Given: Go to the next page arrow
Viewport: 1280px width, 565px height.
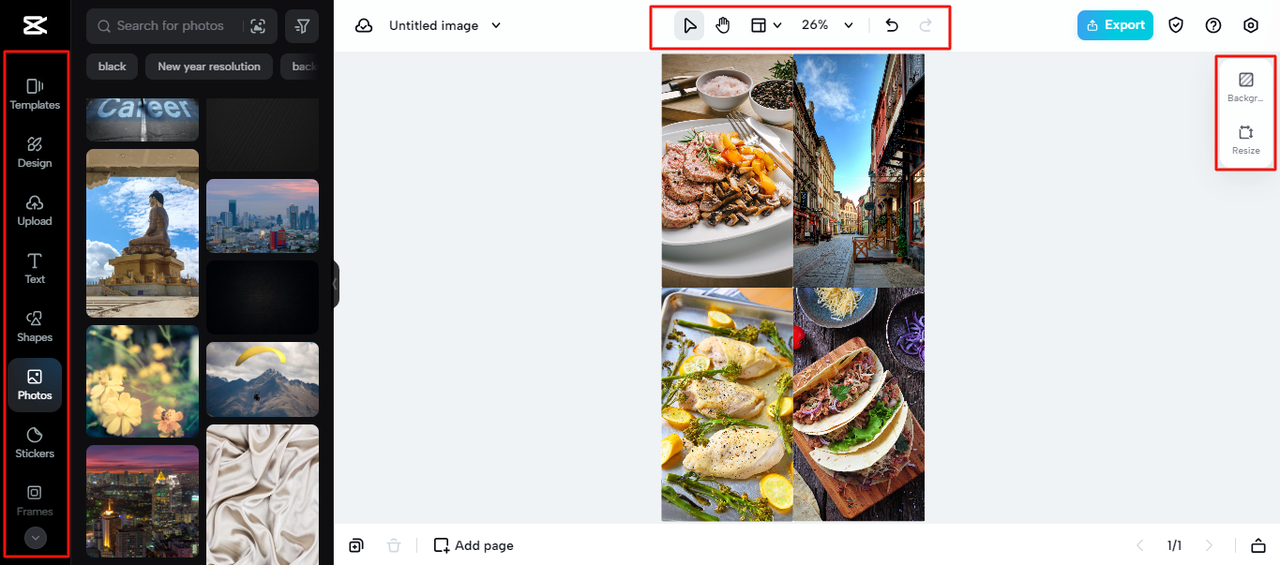Looking at the screenshot, I should (1209, 545).
